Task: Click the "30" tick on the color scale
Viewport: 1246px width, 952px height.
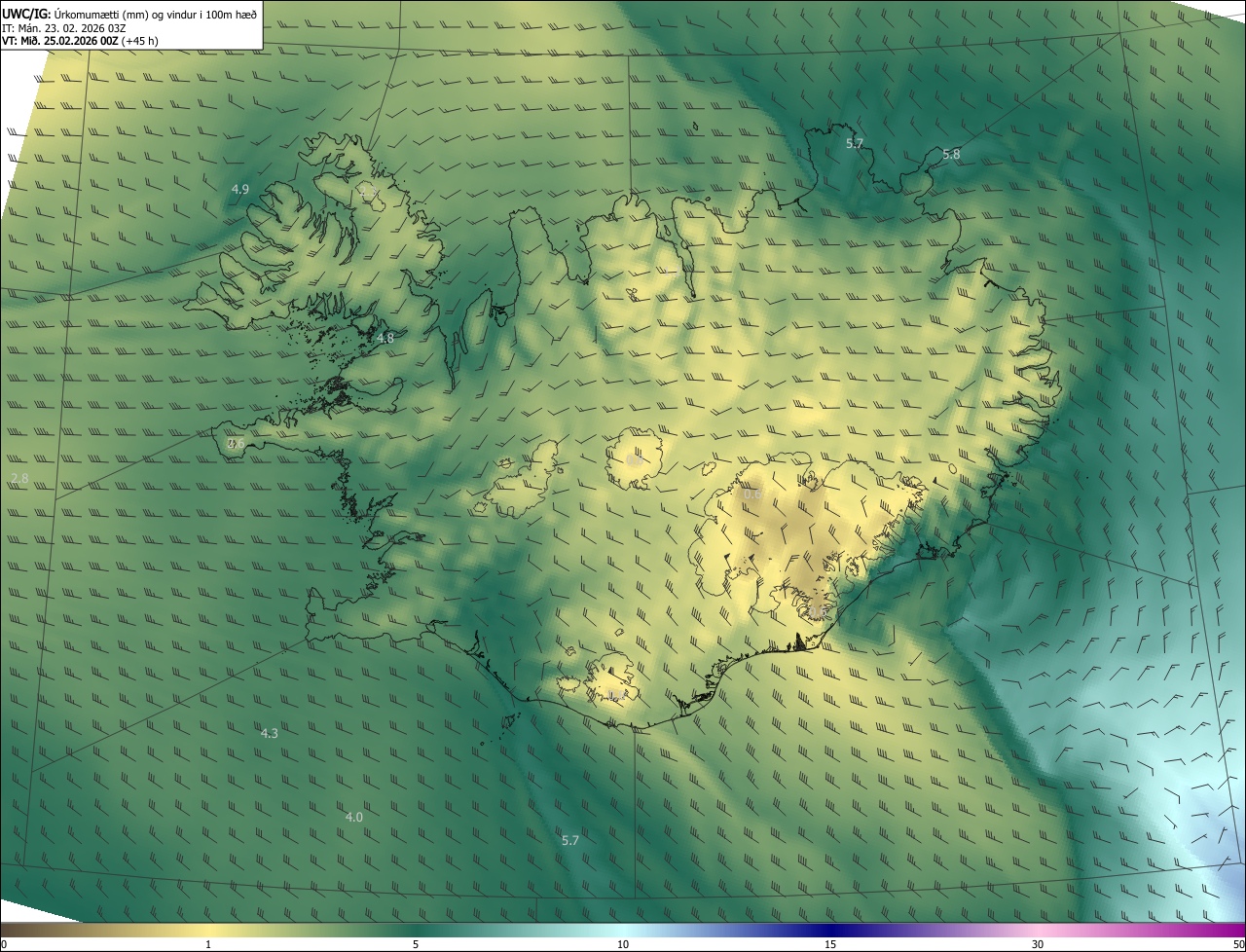Action: tap(1038, 945)
